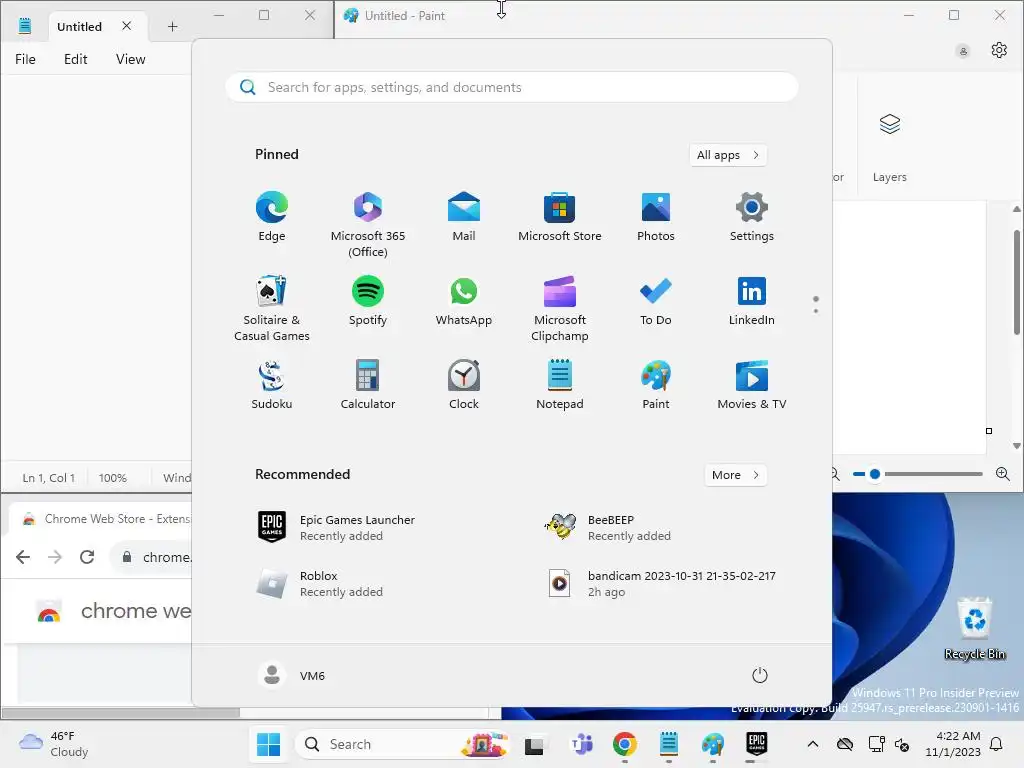This screenshot has width=1024, height=768.
Task: Open the Photos pinned app
Action: pos(656,217)
